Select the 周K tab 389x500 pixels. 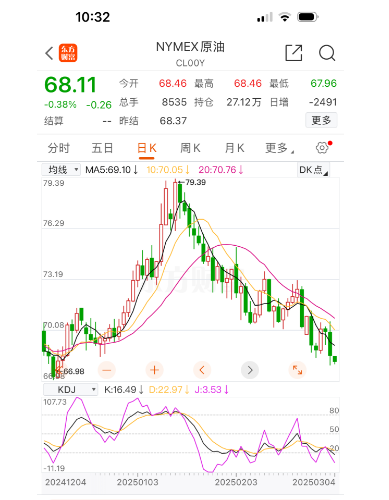click(x=190, y=148)
